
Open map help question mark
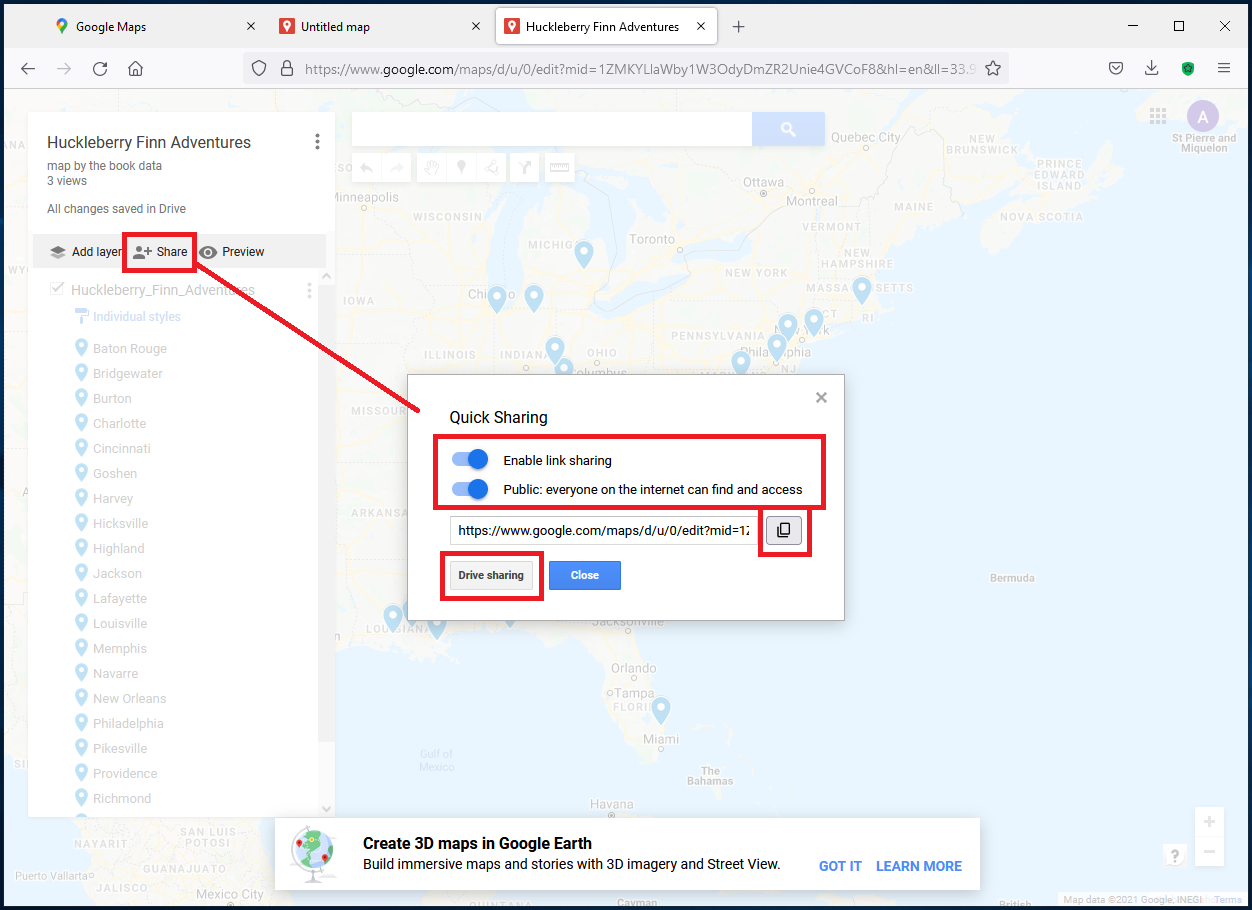click(x=1175, y=855)
